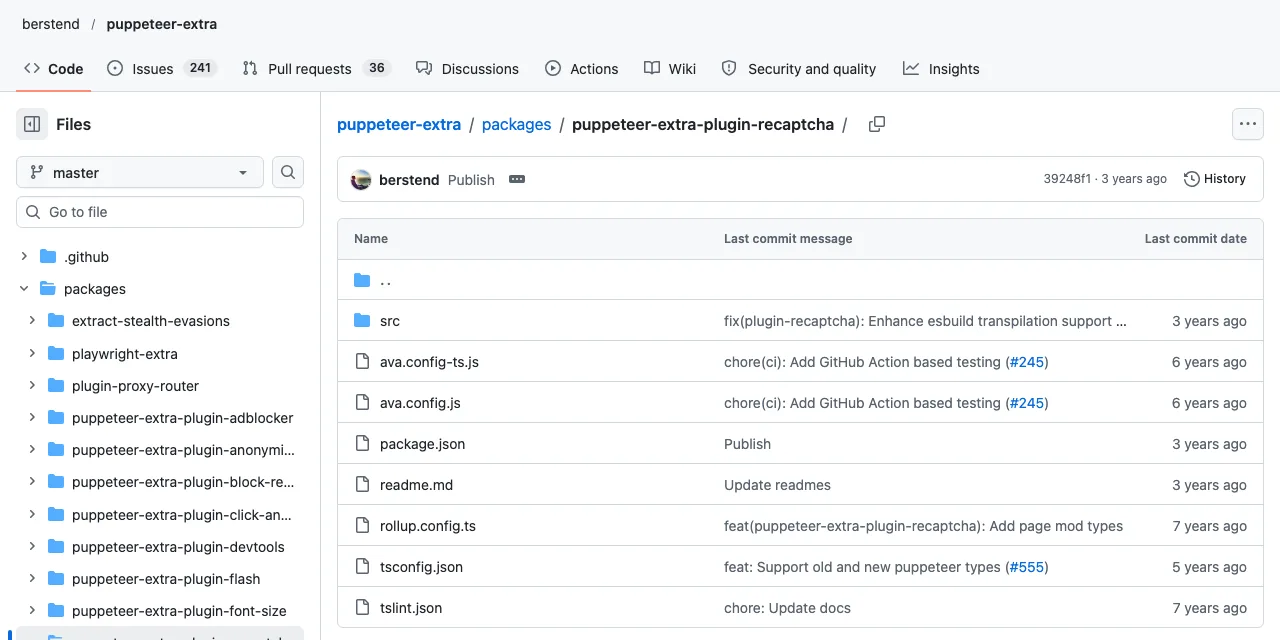
Task: Expand puppeteer-extra-plugin-devtools chevron
Action: (x=32, y=547)
